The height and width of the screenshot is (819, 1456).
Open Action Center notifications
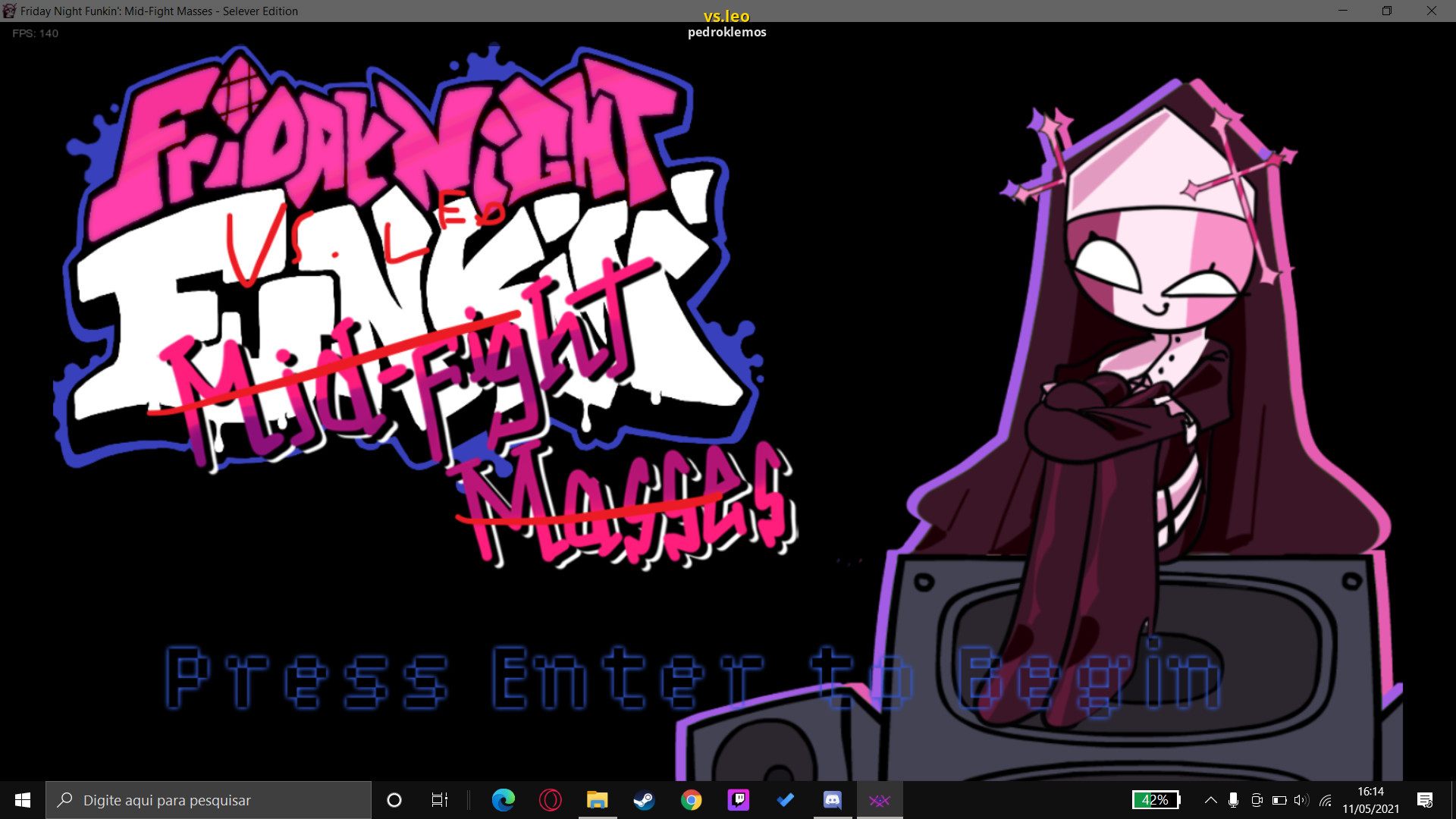[x=1425, y=800]
